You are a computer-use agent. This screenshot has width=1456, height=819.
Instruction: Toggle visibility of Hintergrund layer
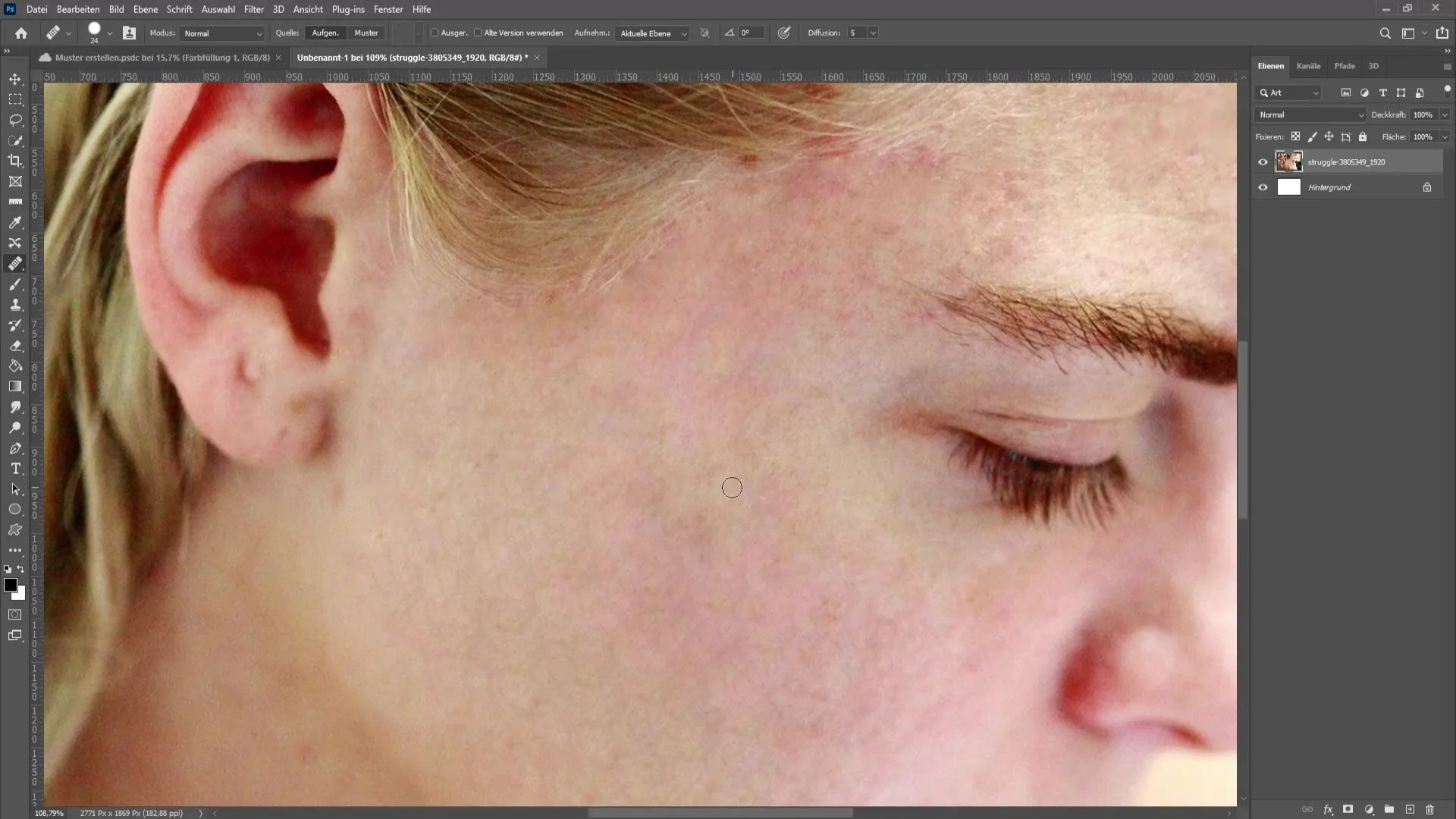click(x=1262, y=187)
